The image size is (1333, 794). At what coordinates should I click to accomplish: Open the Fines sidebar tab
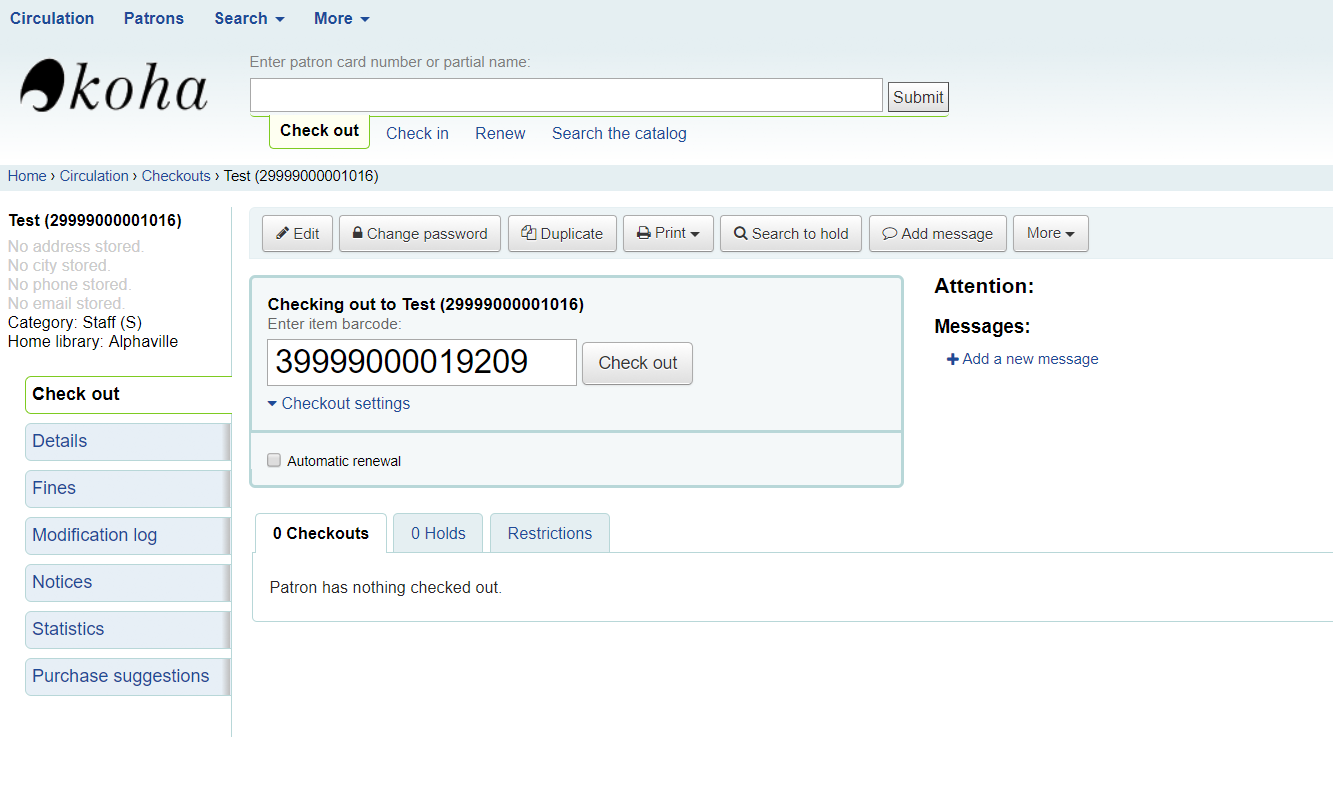click(x=127, y=488)
